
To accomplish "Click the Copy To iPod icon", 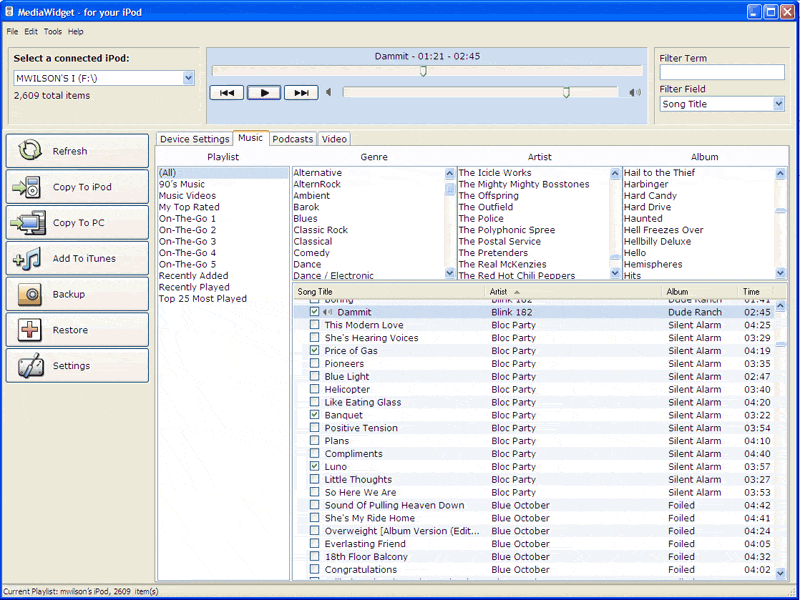I will [x=27, y=187].
